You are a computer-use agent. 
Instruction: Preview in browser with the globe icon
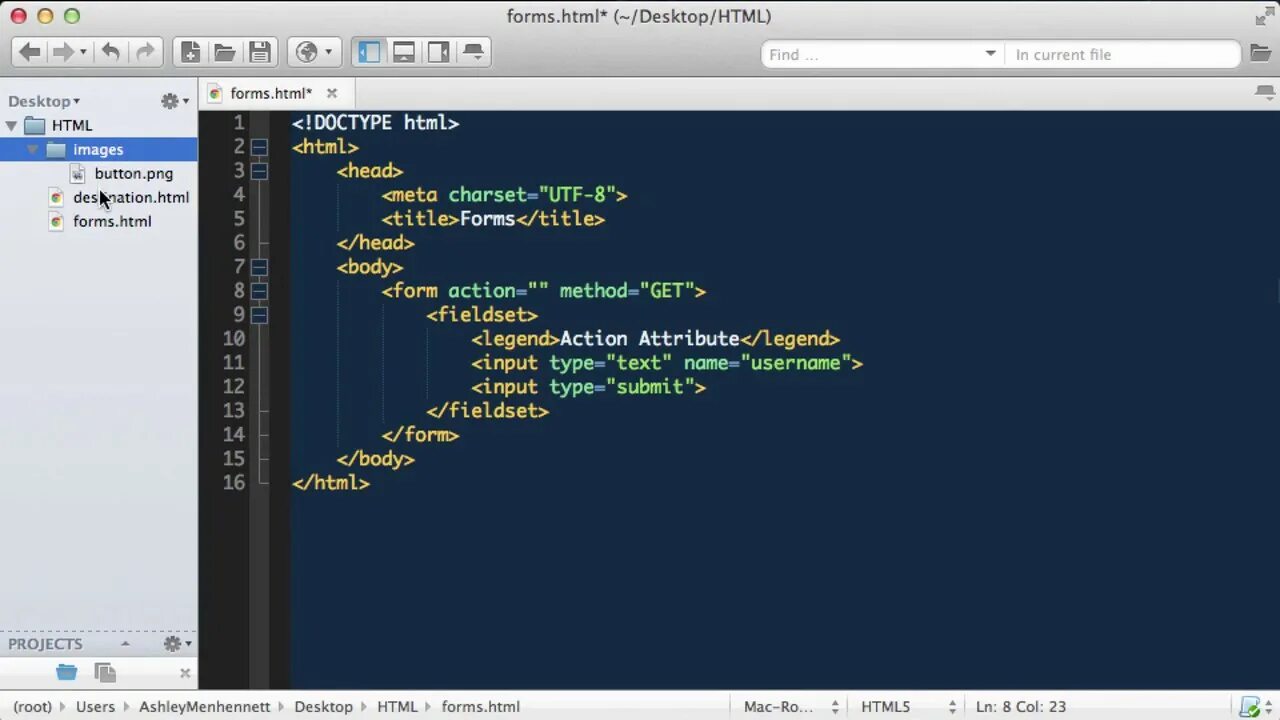point(307,52)
